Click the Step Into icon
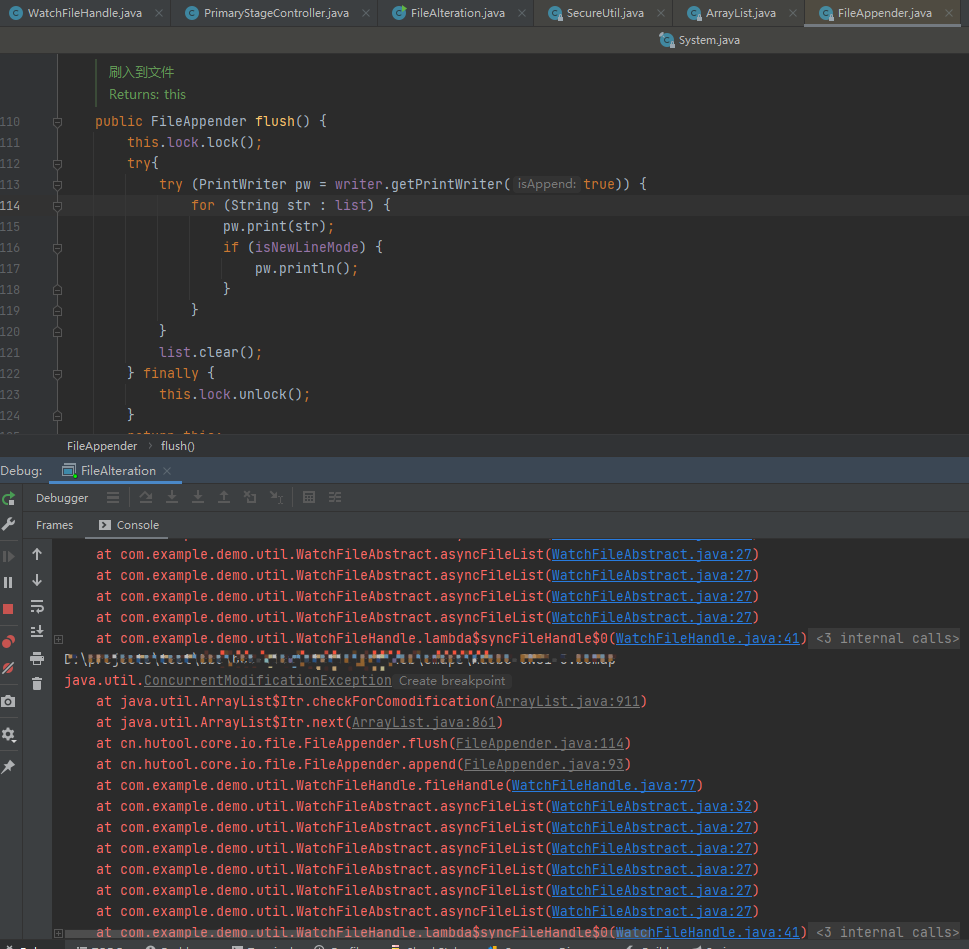The image size is (969, 949). [172, 497]
